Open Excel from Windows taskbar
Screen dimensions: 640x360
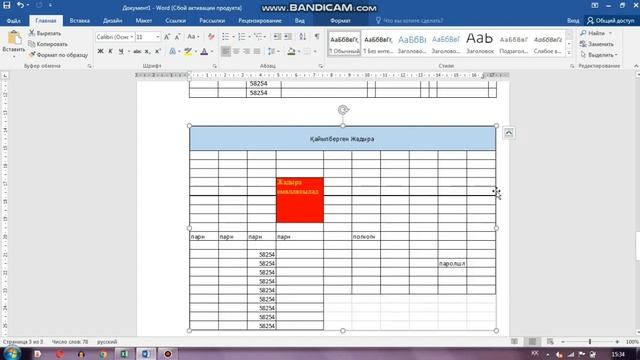click(124, 354)
